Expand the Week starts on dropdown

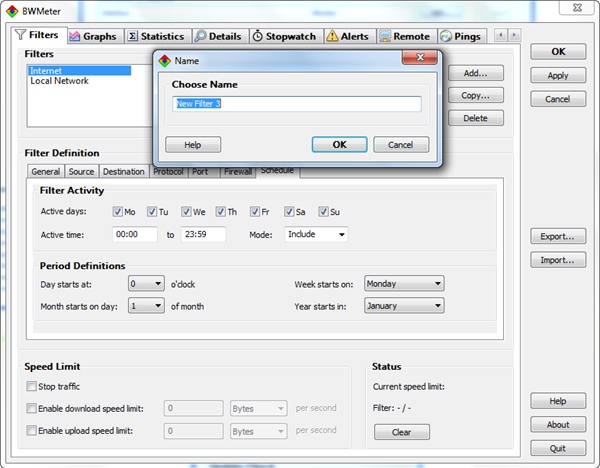(403, 284)
